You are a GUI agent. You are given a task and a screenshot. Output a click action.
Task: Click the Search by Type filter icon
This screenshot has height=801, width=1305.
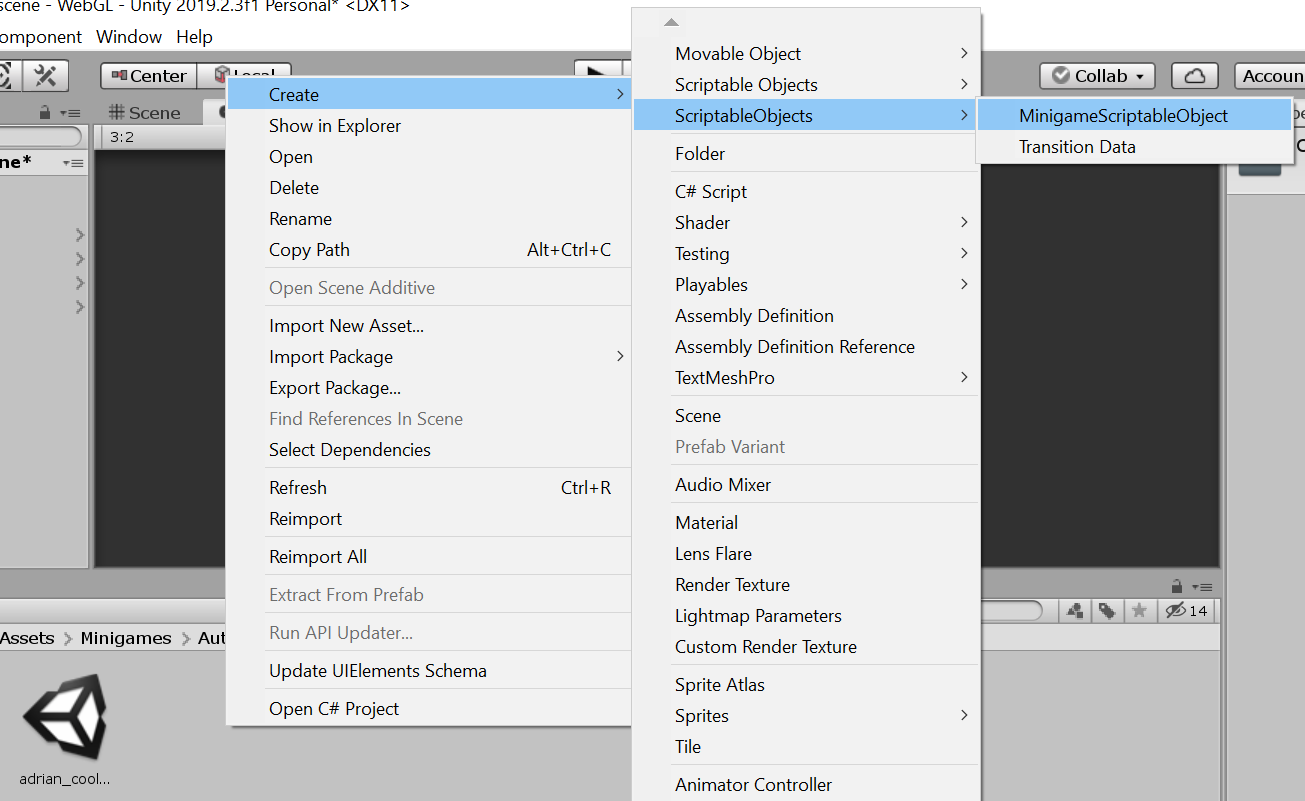pyautogui.click(x=1076, y=610)
